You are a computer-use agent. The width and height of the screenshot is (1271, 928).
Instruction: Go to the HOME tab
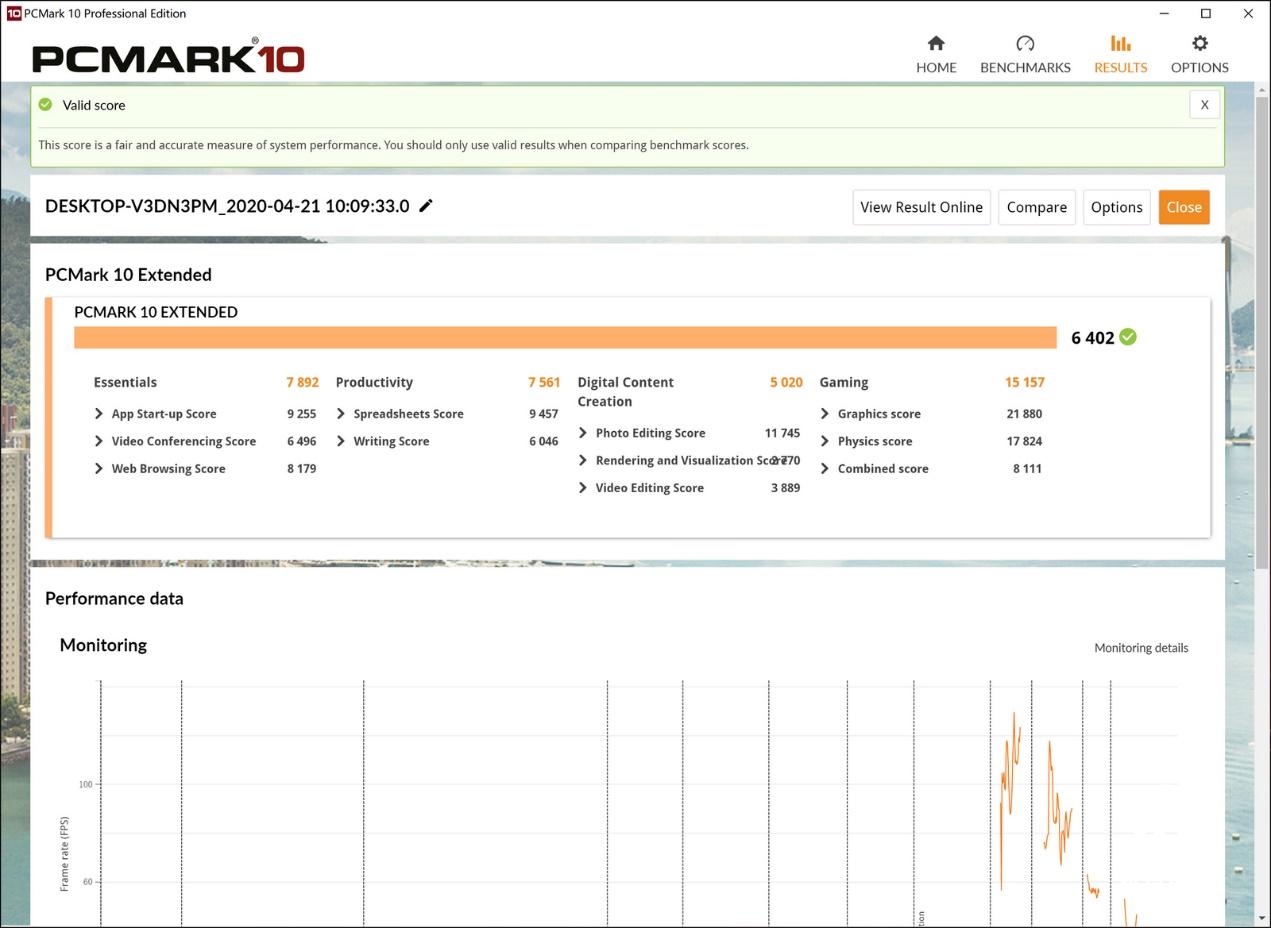pos(936,55)
